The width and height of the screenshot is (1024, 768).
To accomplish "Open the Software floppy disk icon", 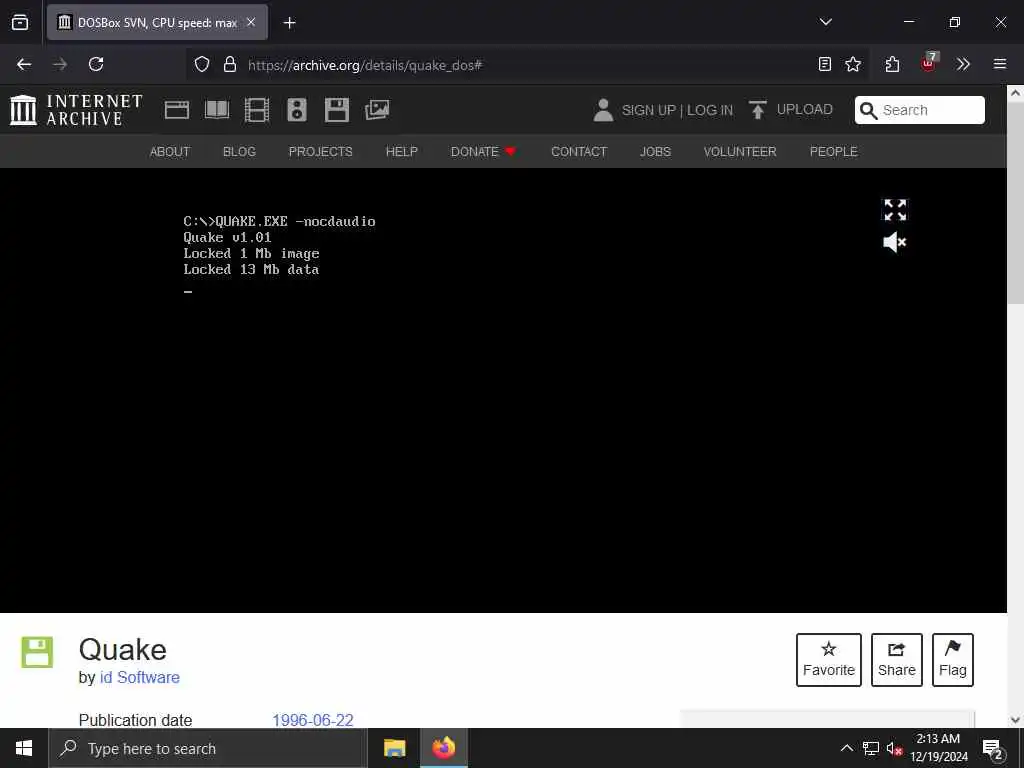I will pyautogui.click(x=337, y=110).
